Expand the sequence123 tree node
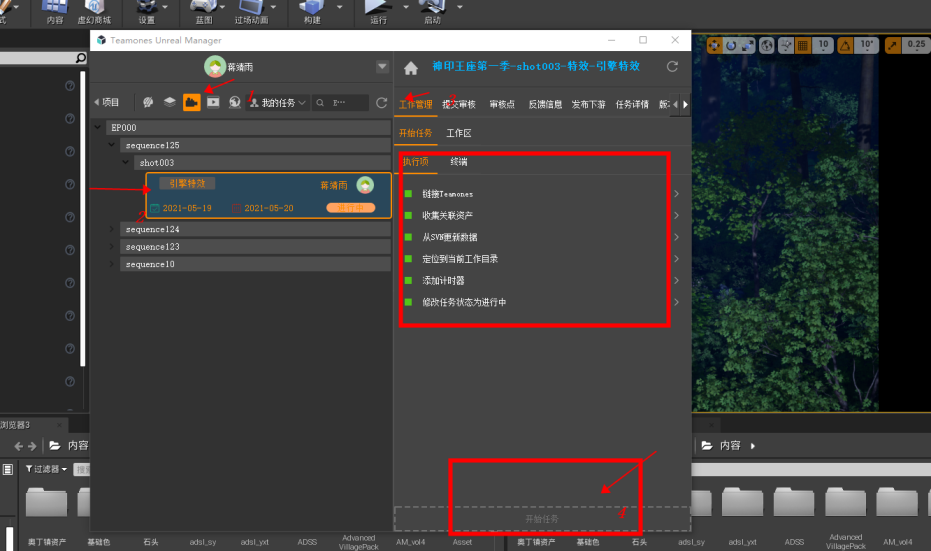Viewport: 931px width, 551px height. [x=112, y=246]
